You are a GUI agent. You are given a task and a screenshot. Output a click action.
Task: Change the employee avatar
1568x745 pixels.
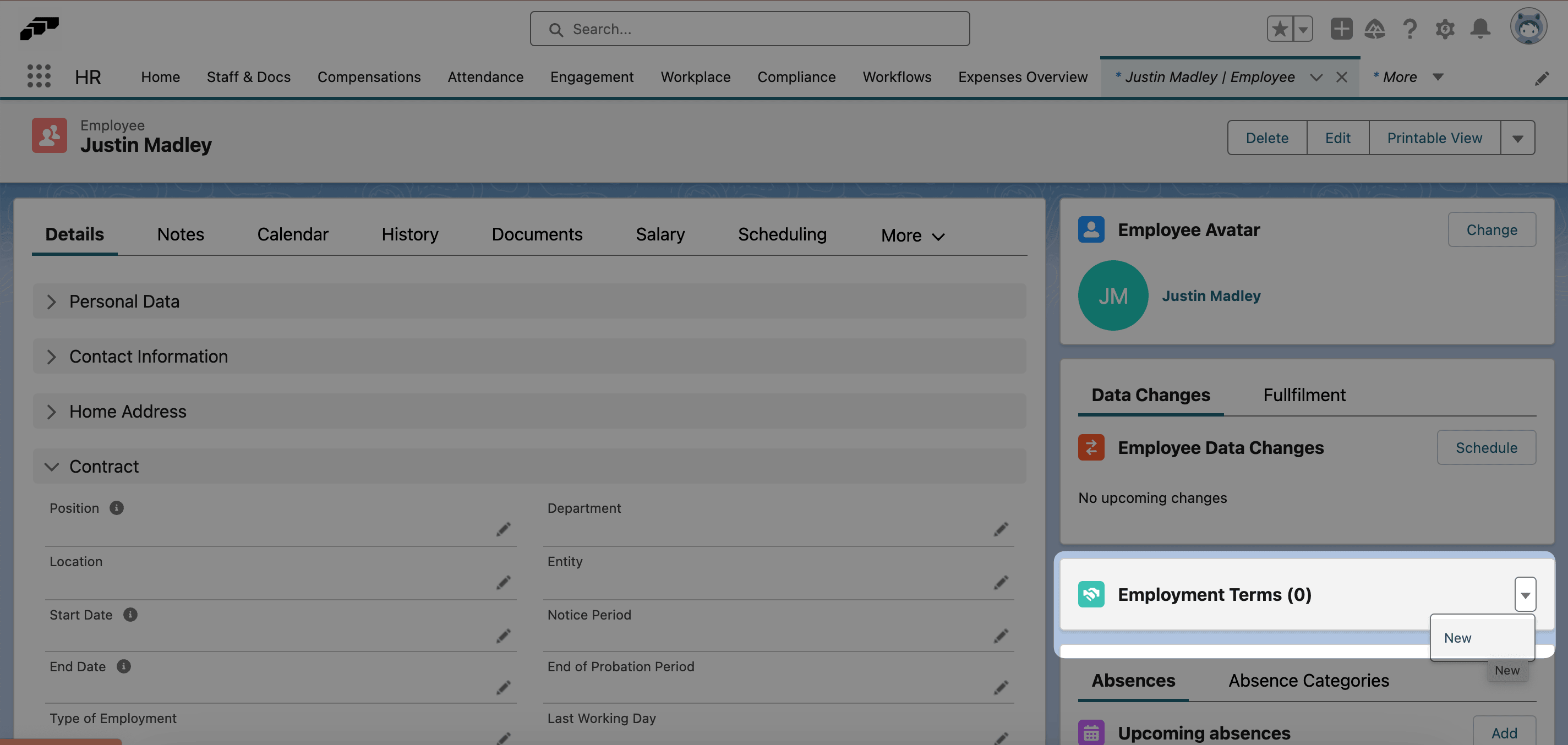(x=1491, y=229)
